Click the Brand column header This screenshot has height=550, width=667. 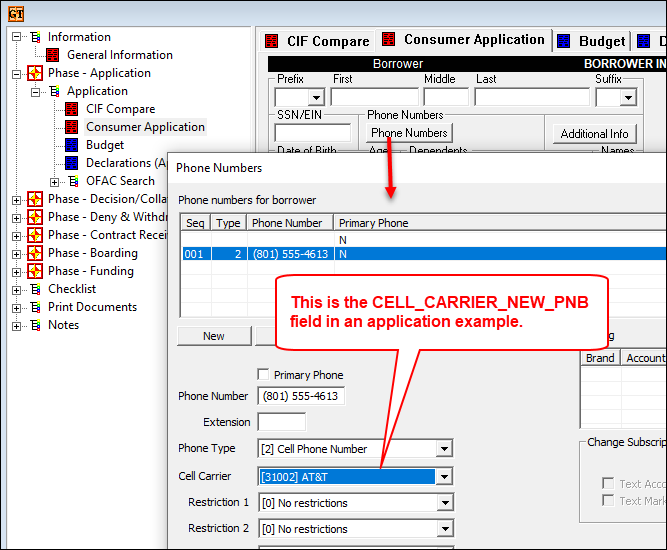tap(600, 358)
